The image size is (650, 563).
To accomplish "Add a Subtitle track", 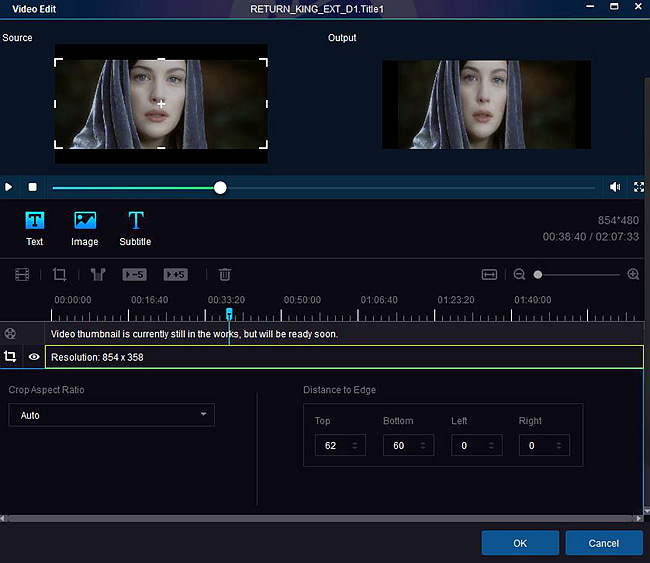I will [135, 228].
